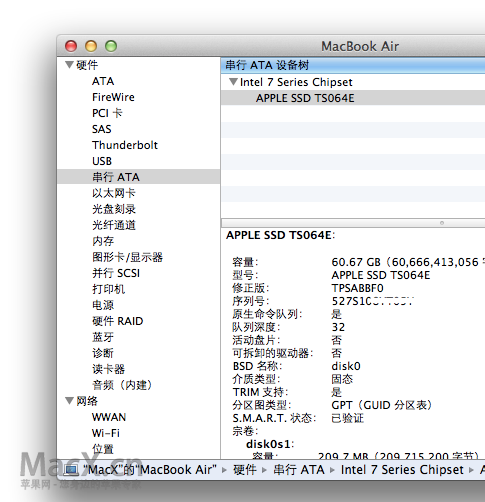Viewport: 485px width, 502px height.
Task: Select Wi-Fi under network
Action: (x=105, y=433)
